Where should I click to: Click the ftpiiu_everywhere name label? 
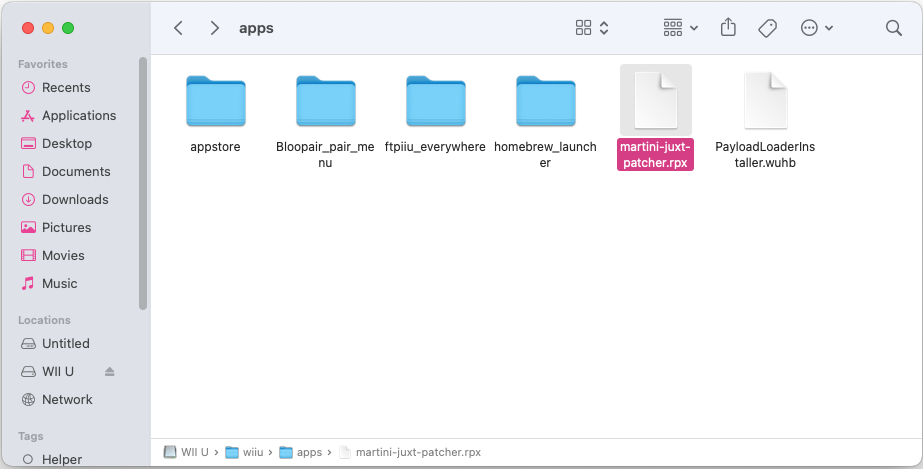435,147
